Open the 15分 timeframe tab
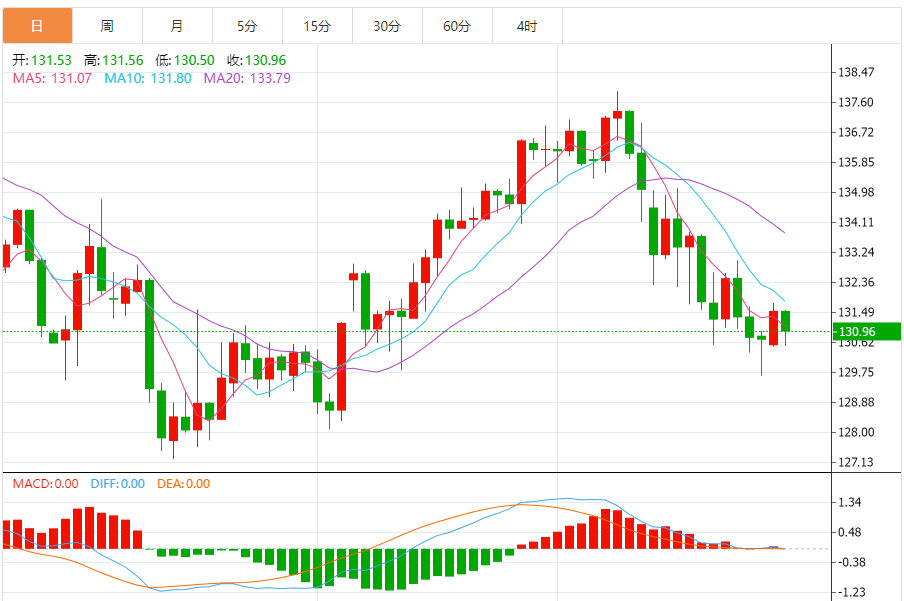This screenshot has height=601, width=904. point(318,26)
